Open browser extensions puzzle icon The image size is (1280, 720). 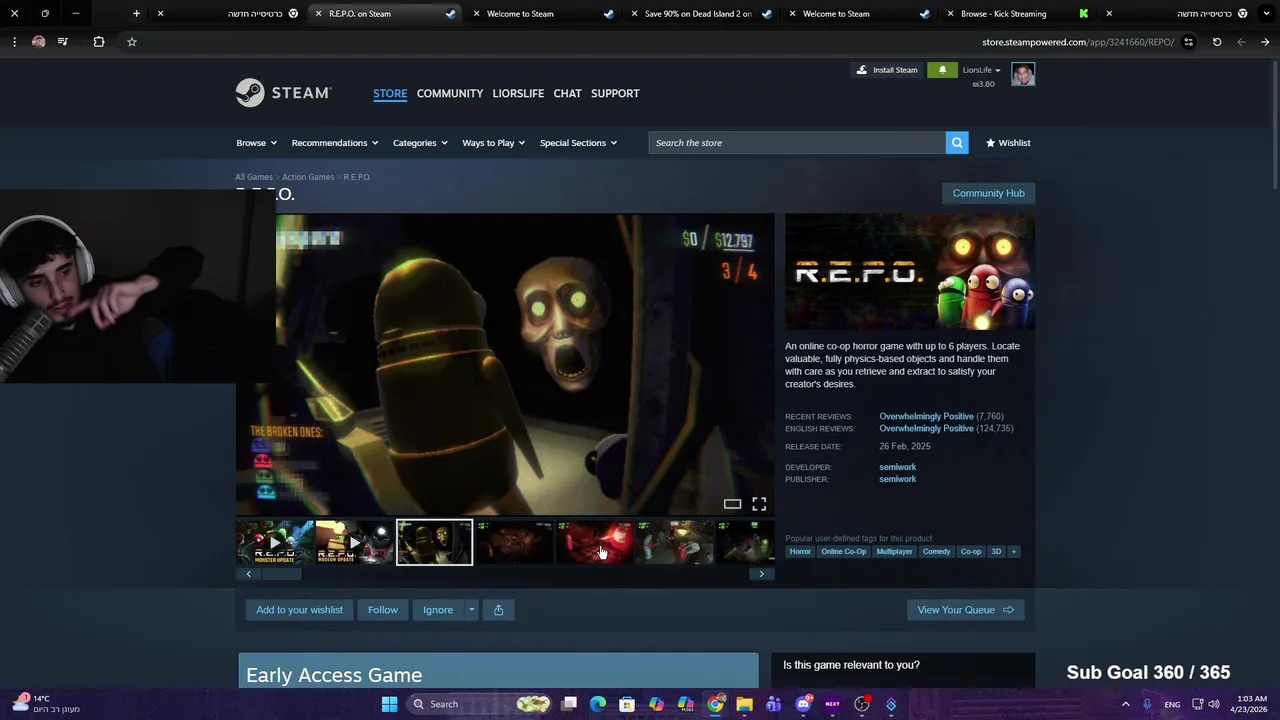tap(98, 42)
